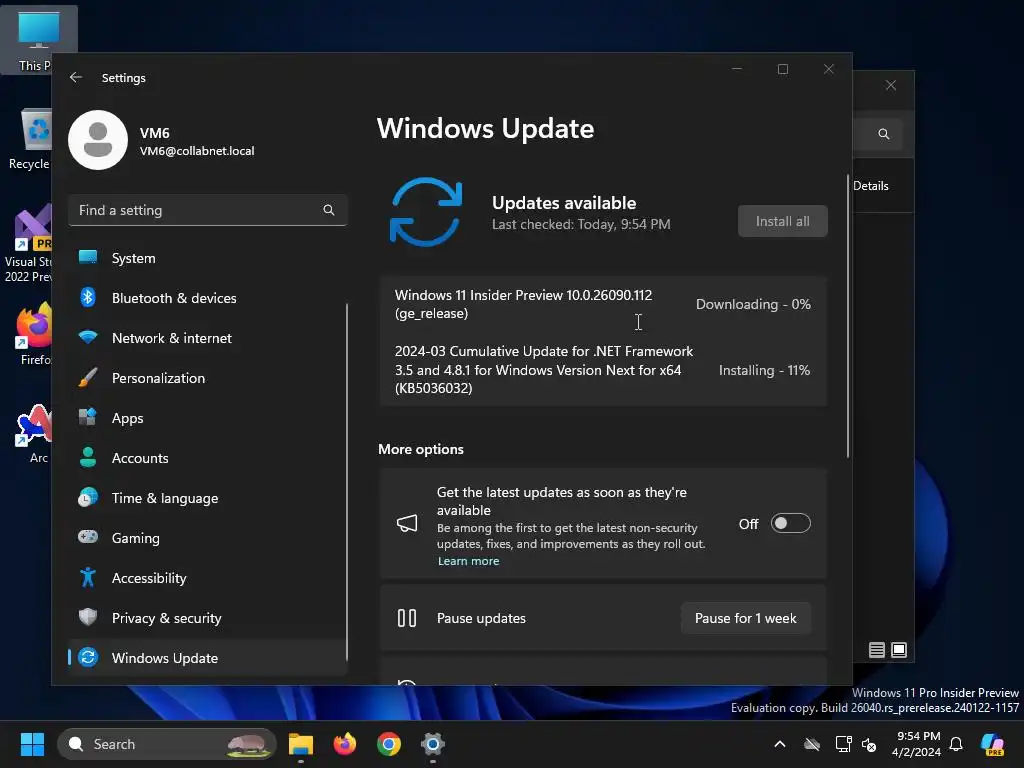Click the Details label in the background window
1024x768 pixels.
871,186
